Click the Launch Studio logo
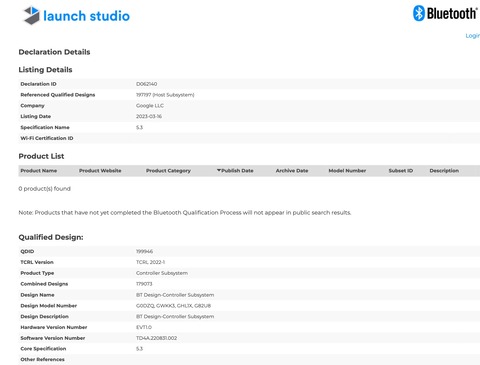The width and height of the screenshot is (480, 365). pyautogui.click(x=76, y=16)
